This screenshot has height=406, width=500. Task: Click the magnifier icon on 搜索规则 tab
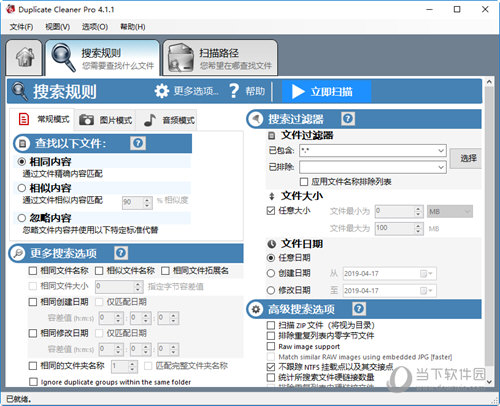pyautogui.click(x=63, y=57)
